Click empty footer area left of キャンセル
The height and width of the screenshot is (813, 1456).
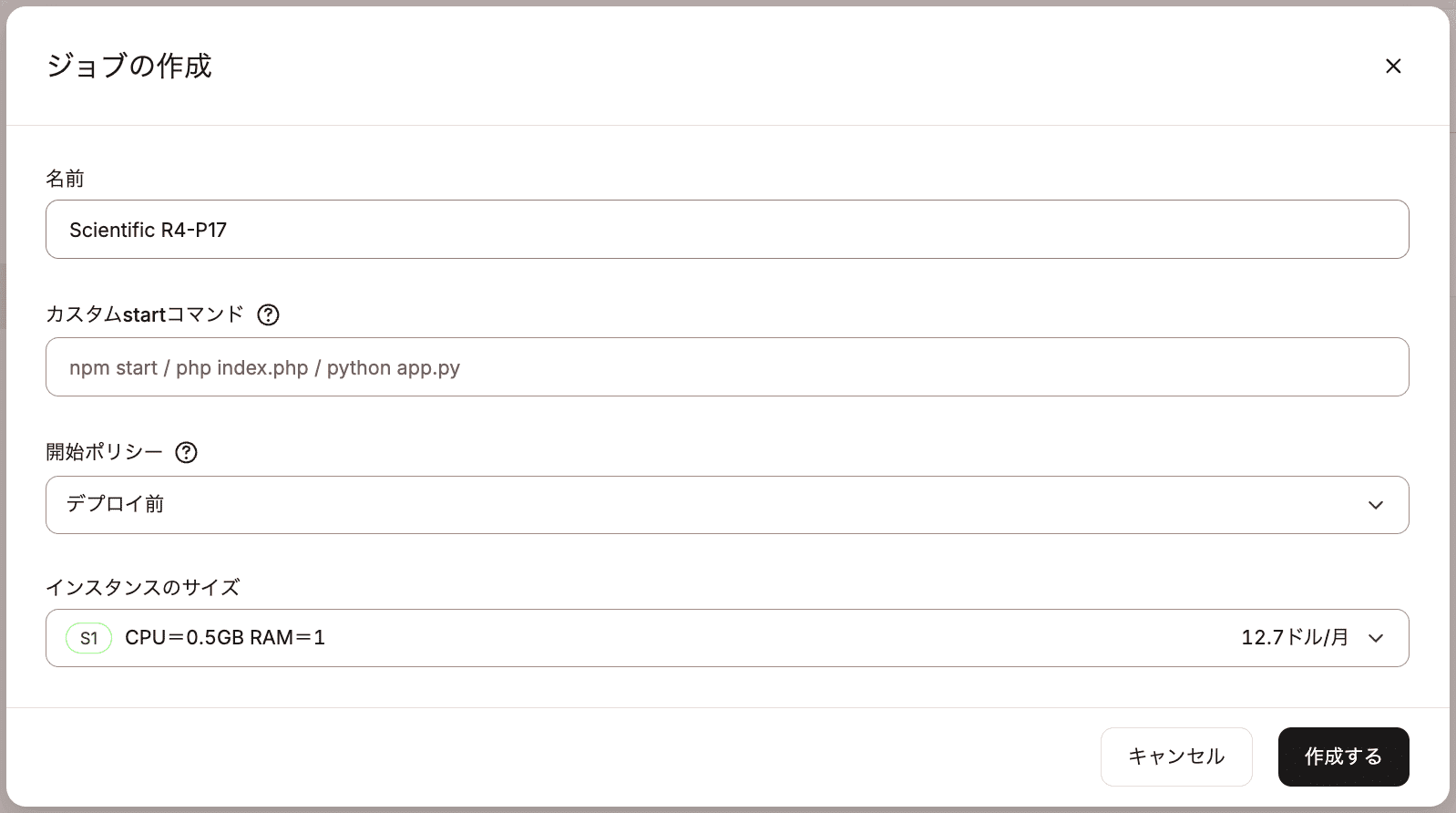(x=547, y=756)
